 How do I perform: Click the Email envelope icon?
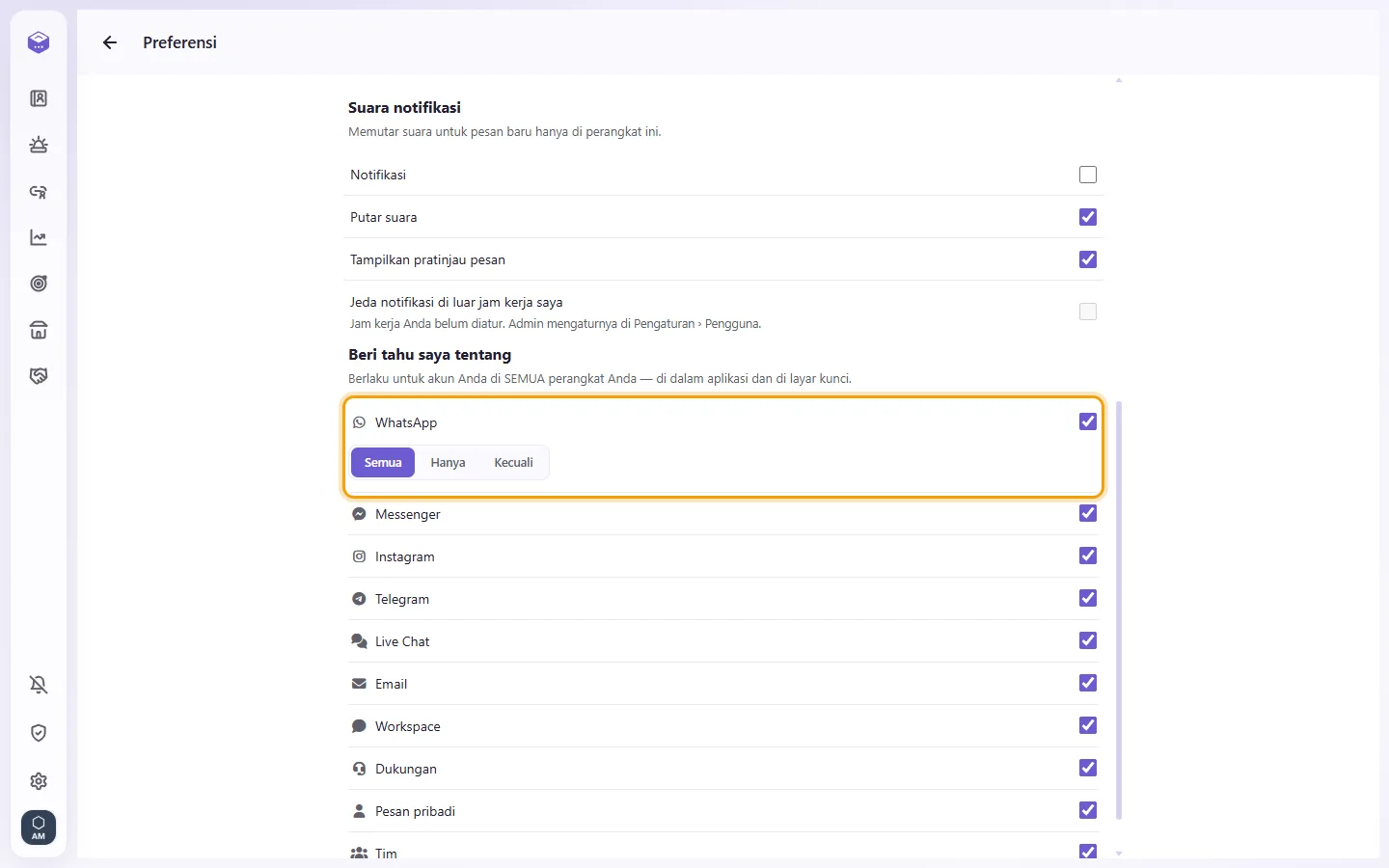tap(359, 684)
